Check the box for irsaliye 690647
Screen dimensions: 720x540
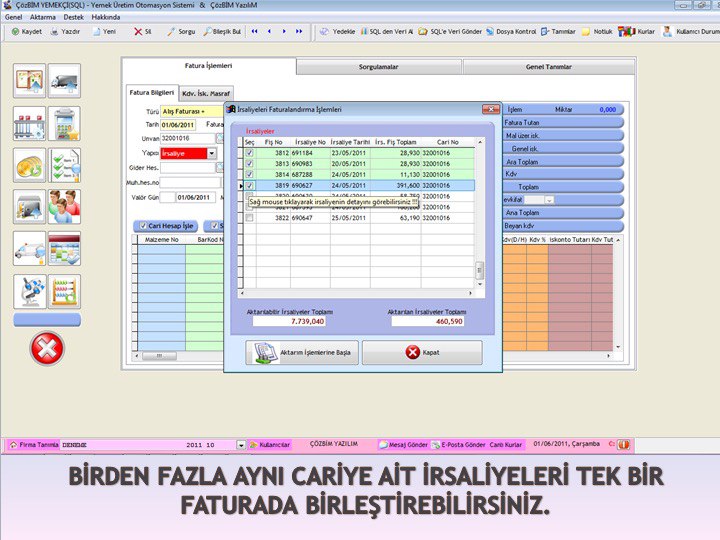click(x=250, y=217)
